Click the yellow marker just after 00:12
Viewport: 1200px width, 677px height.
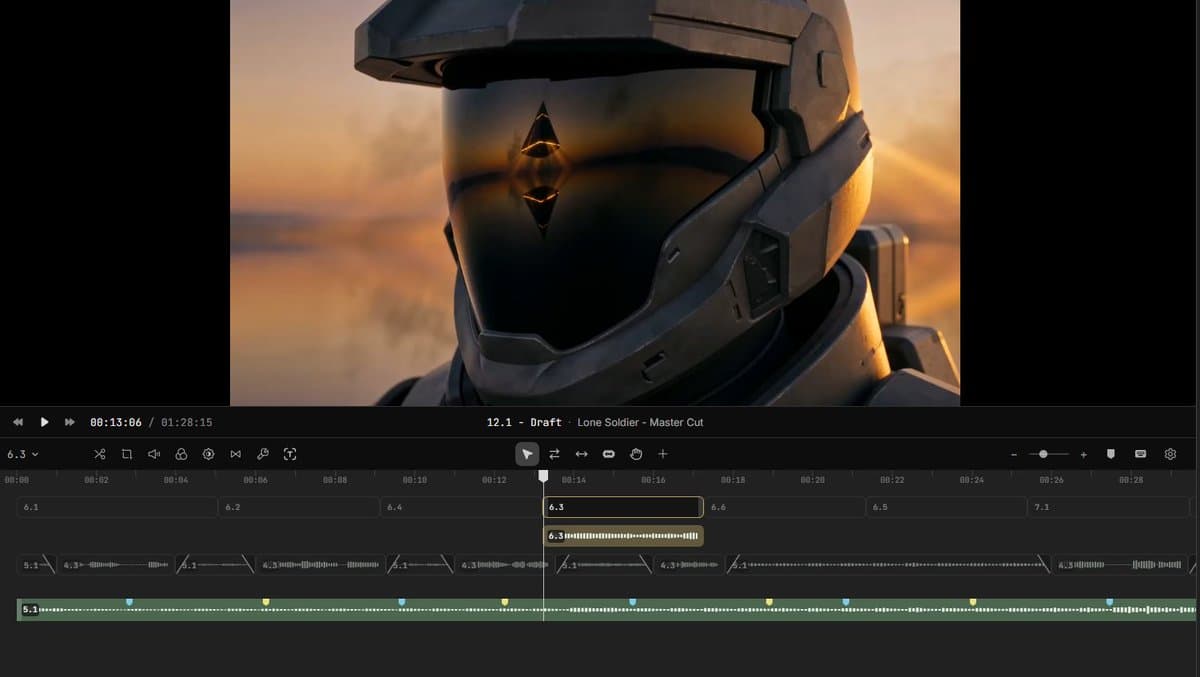(x=504, y=602)
